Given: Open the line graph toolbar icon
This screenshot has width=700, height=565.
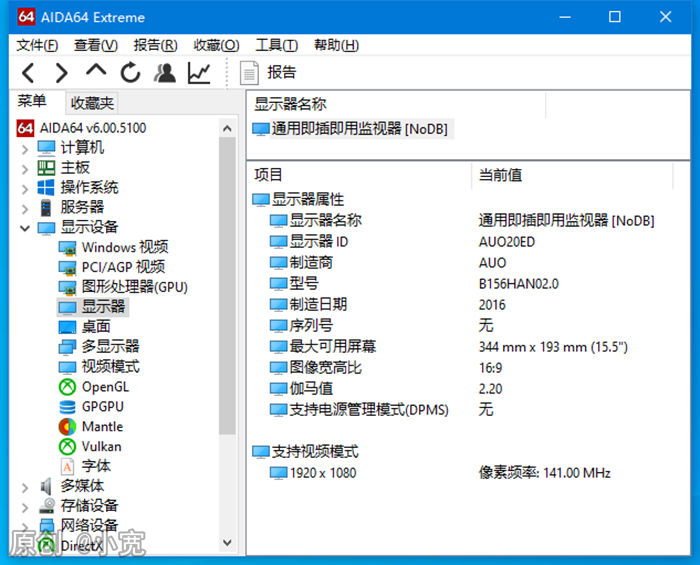Looking at the screenshot, I should point(199,73).
